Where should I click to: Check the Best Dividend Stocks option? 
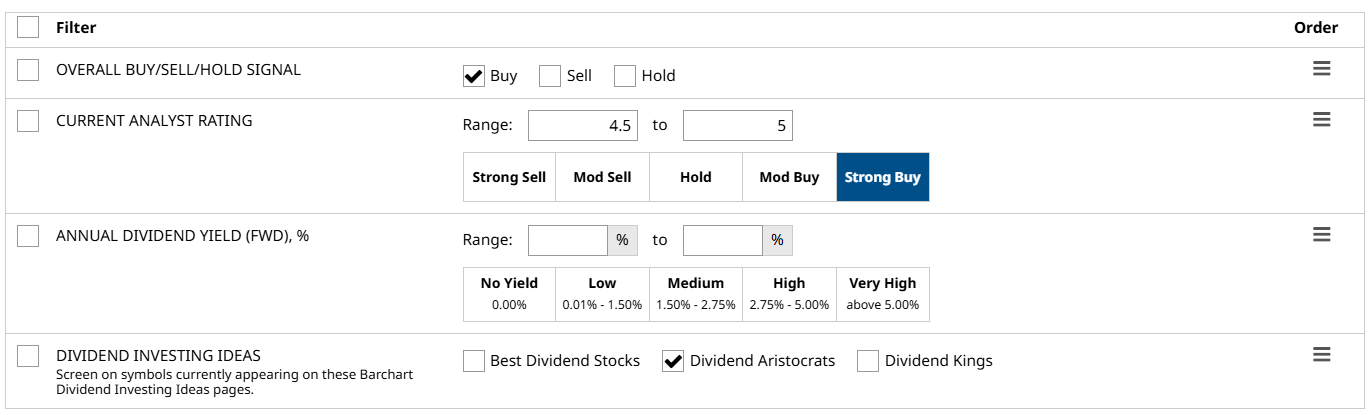pyautogui.click(x=474, y=361)
